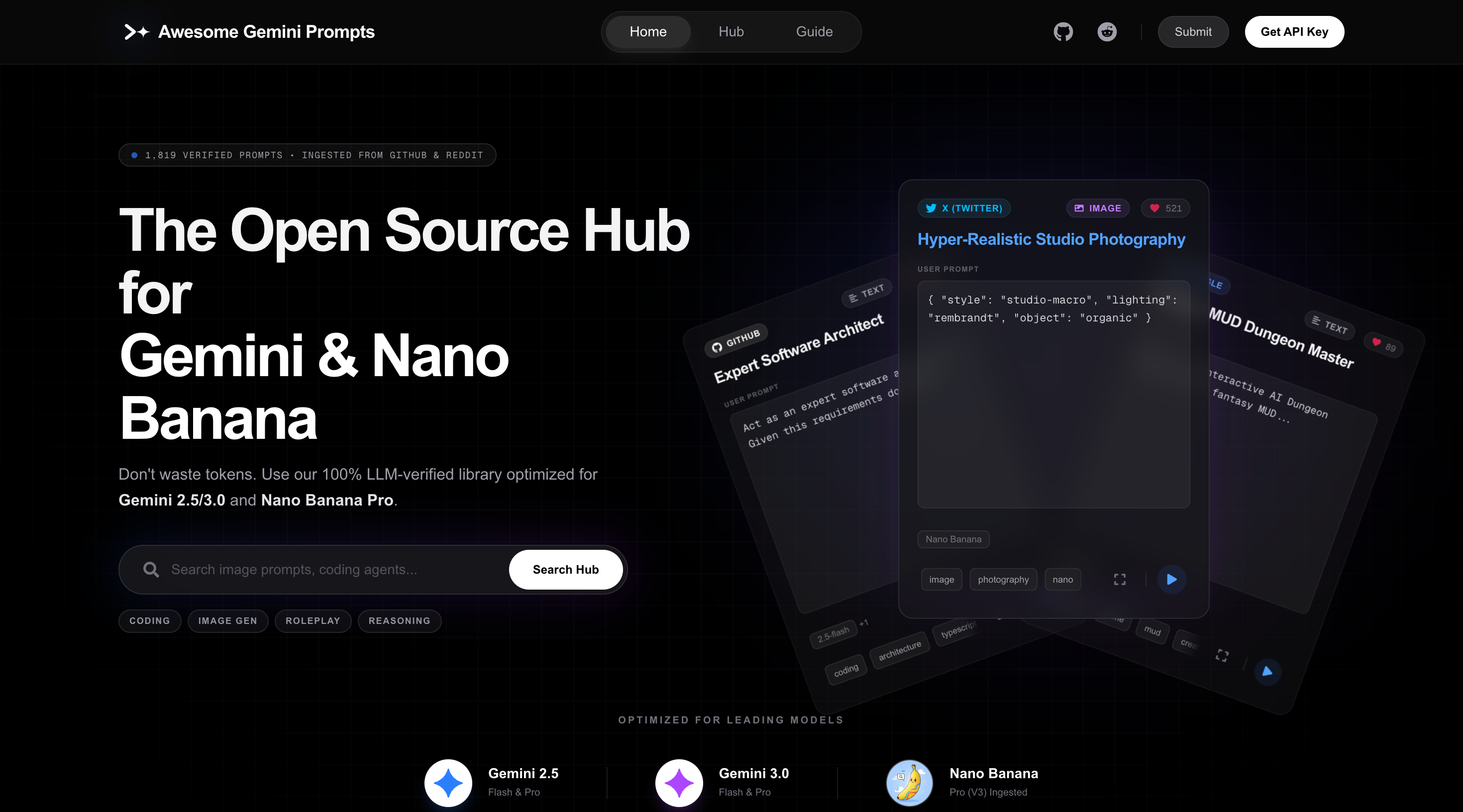
Task: Toggle the ROLEPLAY category chip
Action: click(x=313, y=620)
